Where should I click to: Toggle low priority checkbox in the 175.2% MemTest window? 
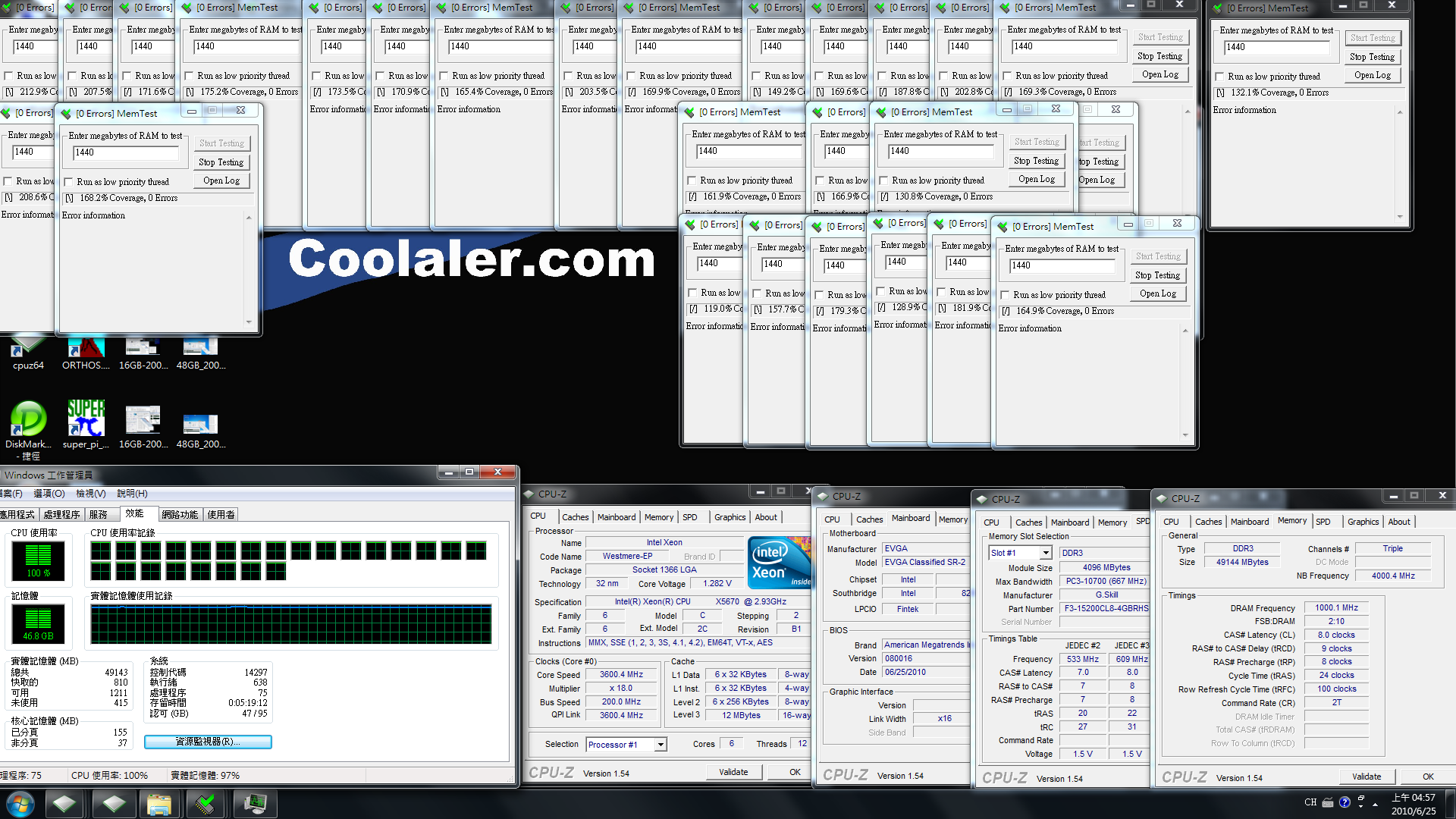point(189,76)
